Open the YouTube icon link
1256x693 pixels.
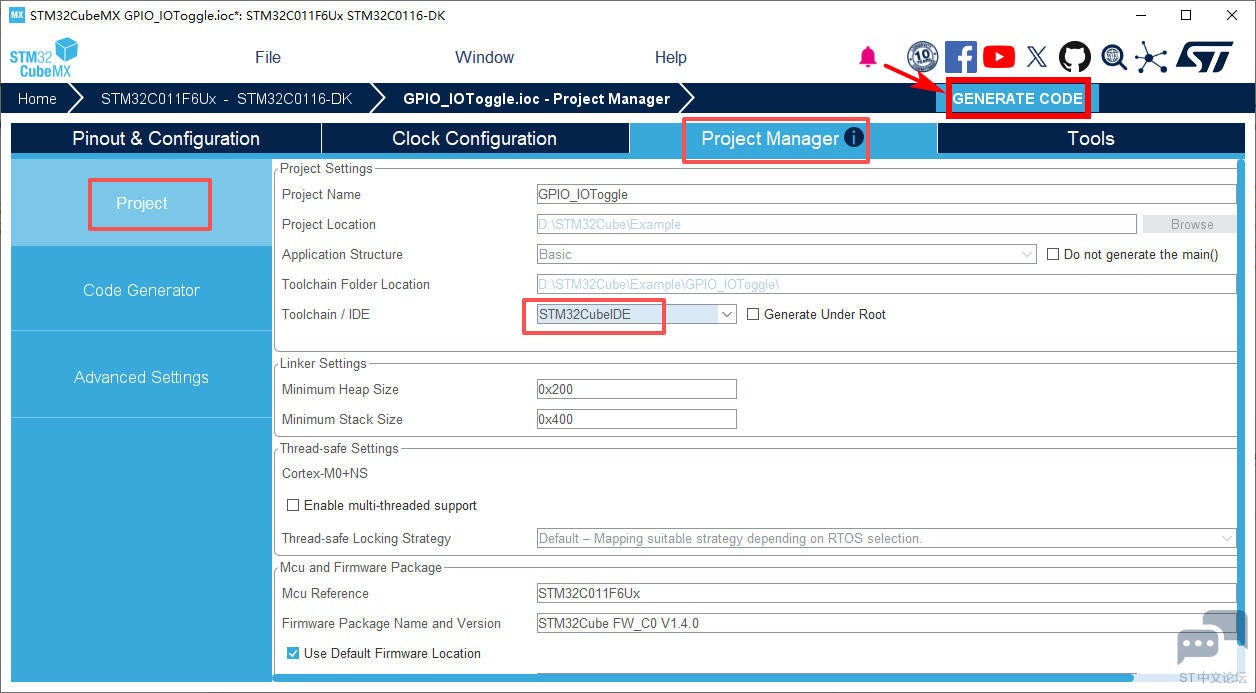click(x=998, y=57)
